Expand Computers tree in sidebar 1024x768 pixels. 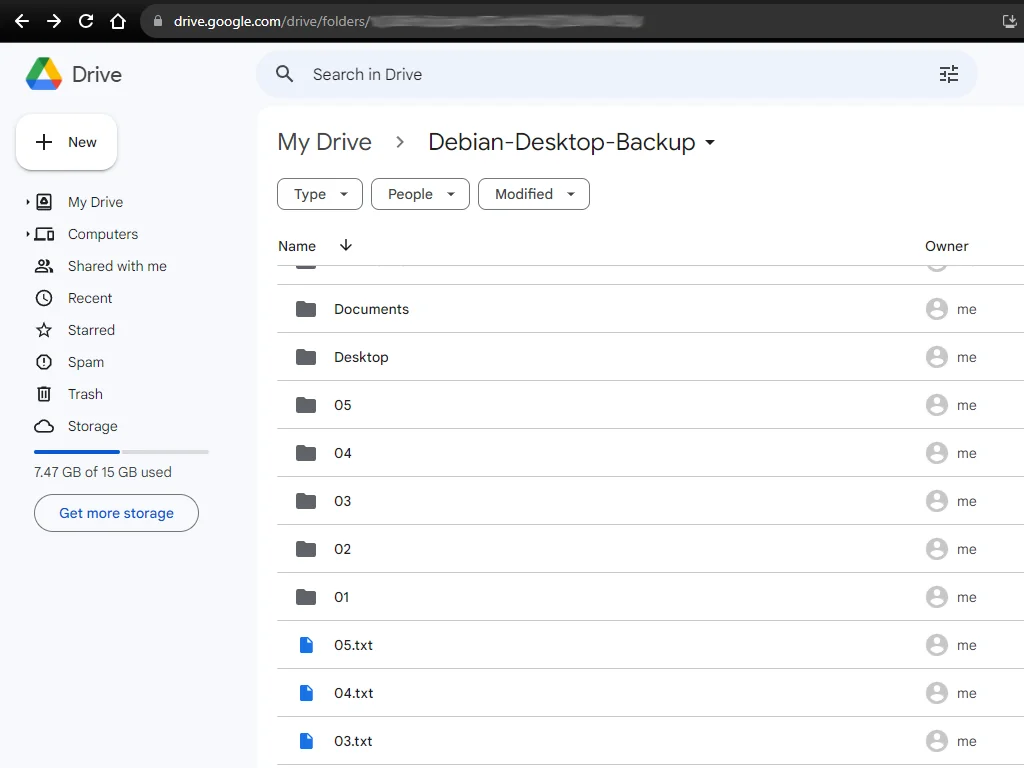point(27,234)
